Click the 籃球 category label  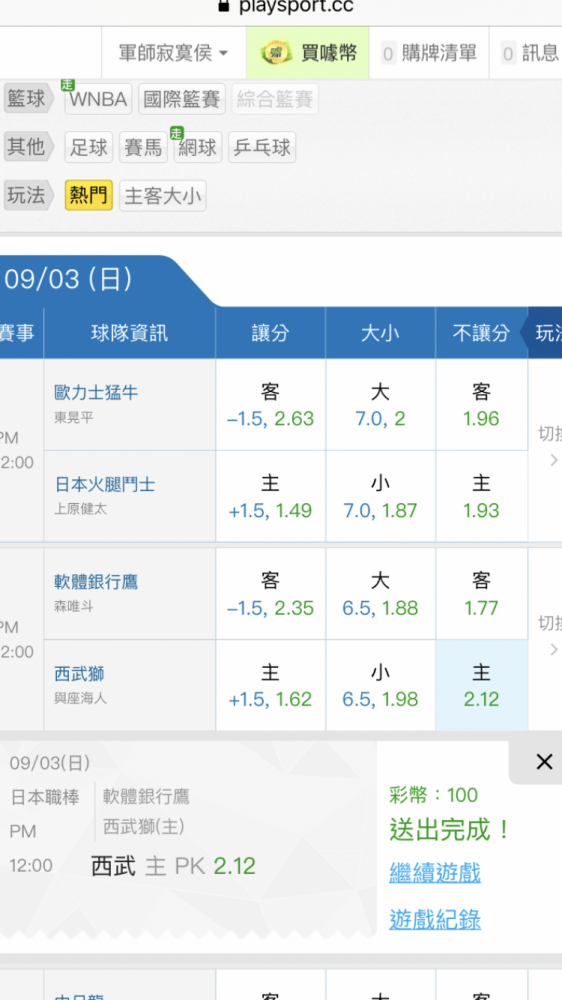pos(27,99)
